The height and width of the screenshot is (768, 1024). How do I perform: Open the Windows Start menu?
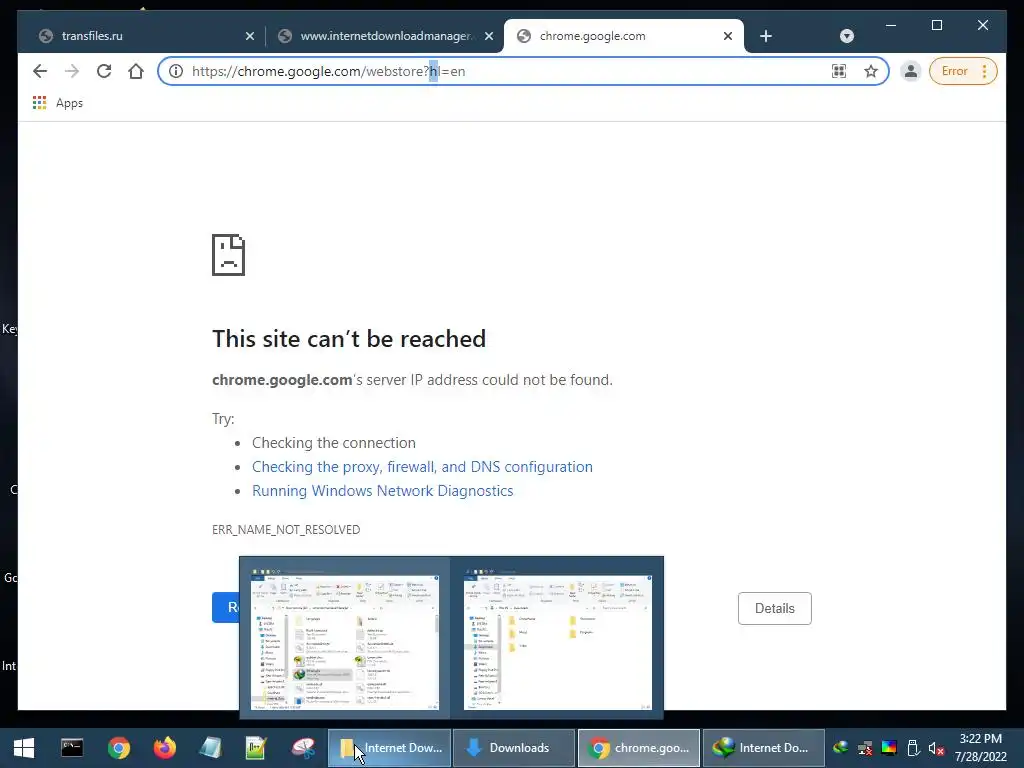click(24, 748)
